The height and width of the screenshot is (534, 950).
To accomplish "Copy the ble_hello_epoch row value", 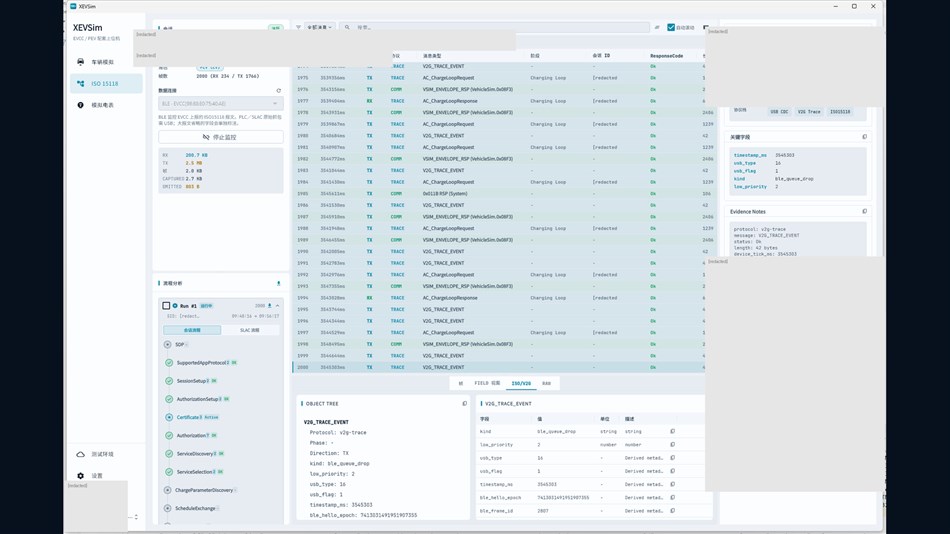I will click(x=673, y=498).
